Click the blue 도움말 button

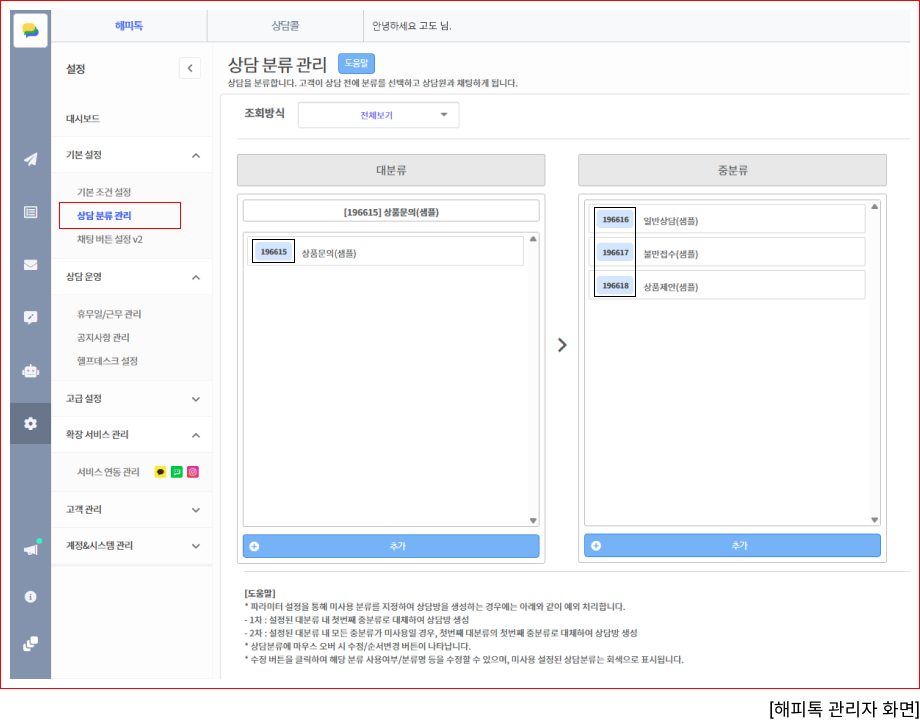(356, 63)
